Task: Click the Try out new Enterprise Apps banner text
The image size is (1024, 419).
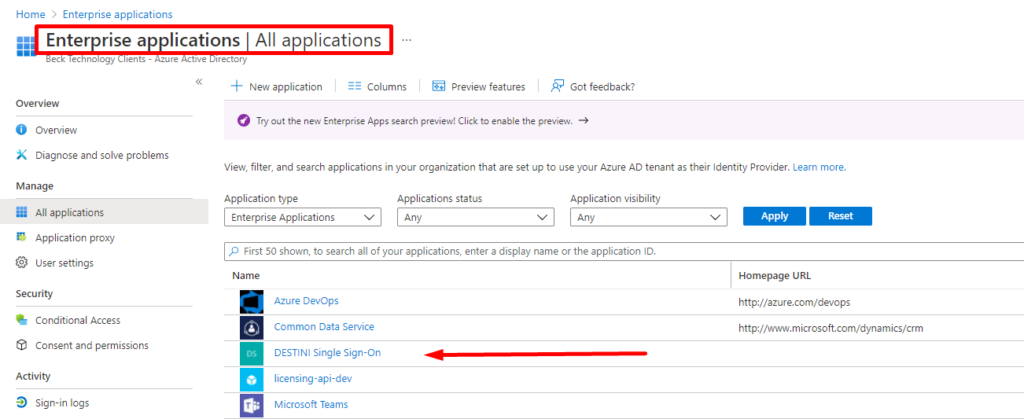Action: pyautogui.click(x=415, y=121)
